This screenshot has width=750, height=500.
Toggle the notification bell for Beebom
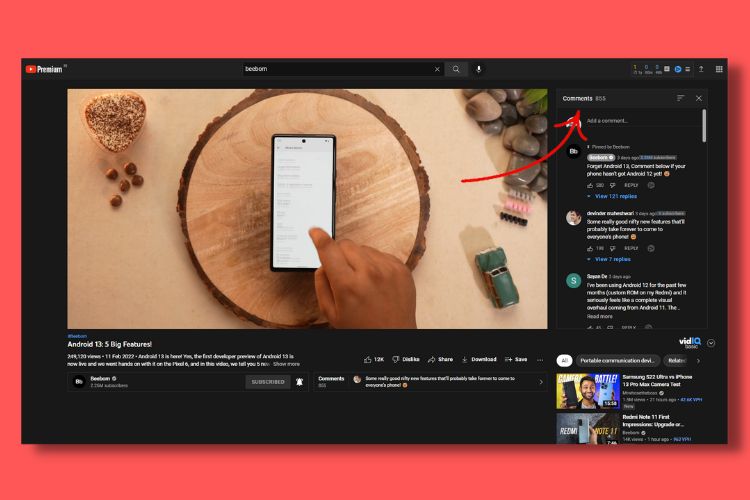pyautogui.click(x=299, y=381)
